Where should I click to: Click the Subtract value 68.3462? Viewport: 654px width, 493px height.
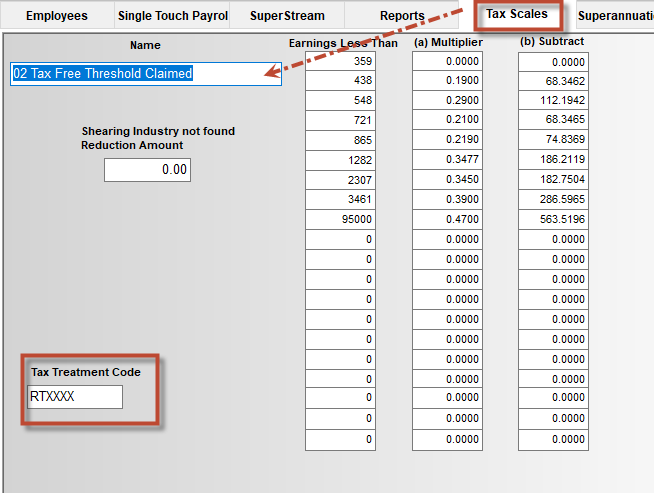pos(553,81)
